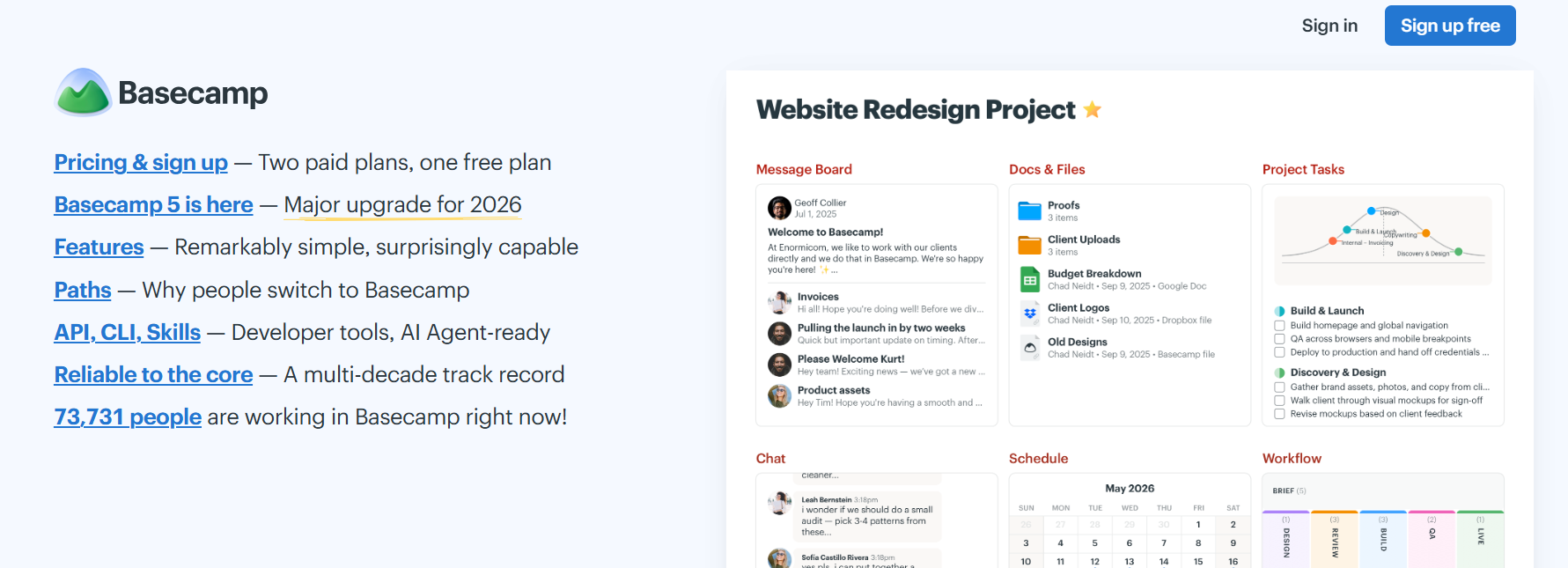Viewport: 1568px width, 568px height.
Task: Click the Design column in Workflow board
Action: (1285, 539)
